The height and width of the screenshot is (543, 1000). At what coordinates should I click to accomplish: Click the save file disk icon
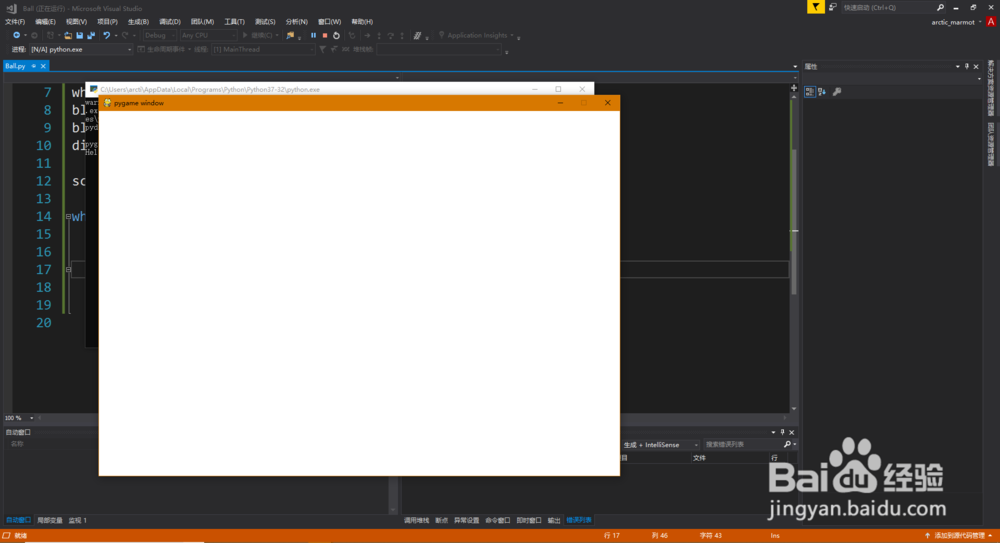(x=80, y=35)
